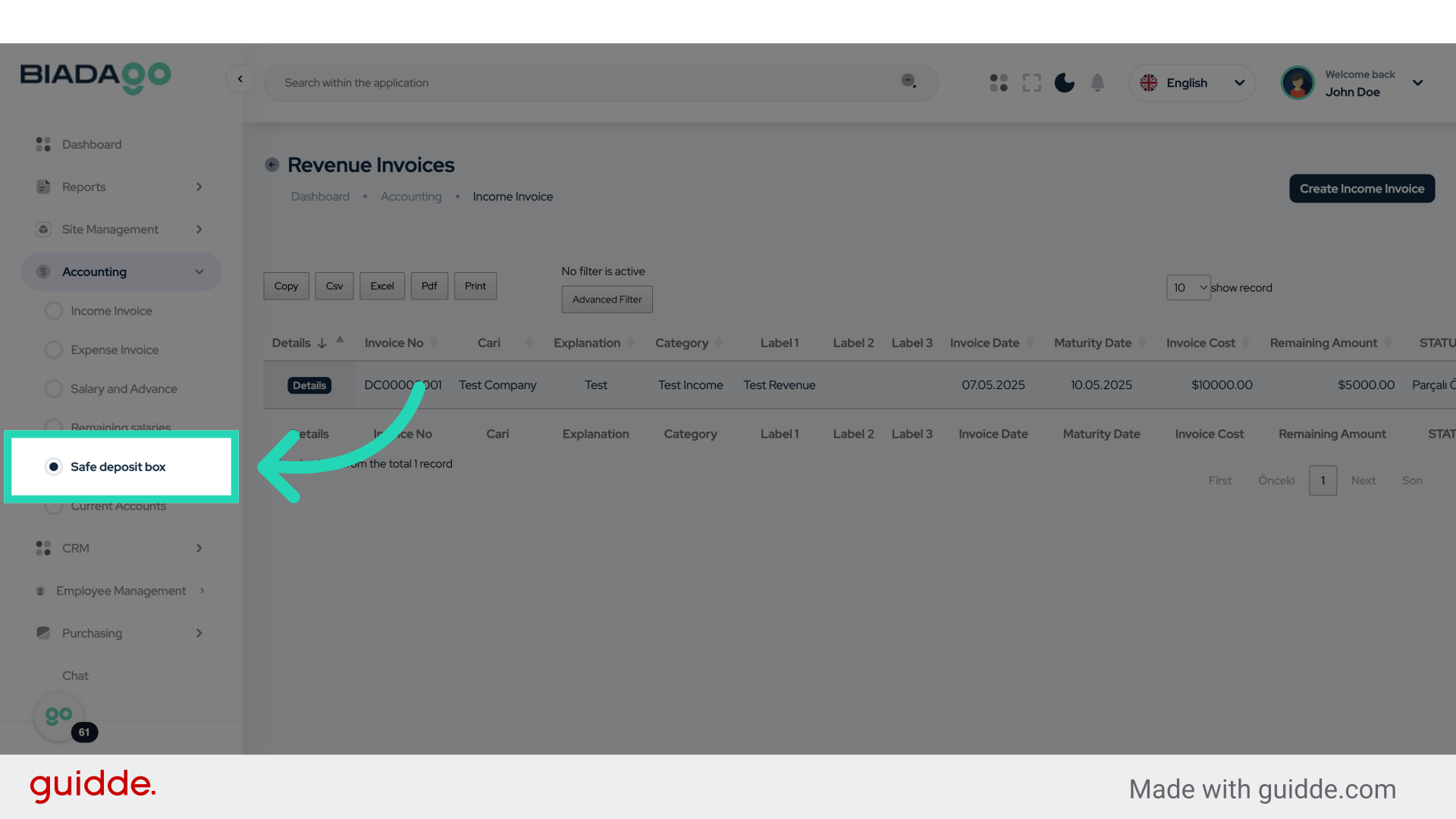
Task: Toggle dark mode moon icon
Action: (1065, 83)
